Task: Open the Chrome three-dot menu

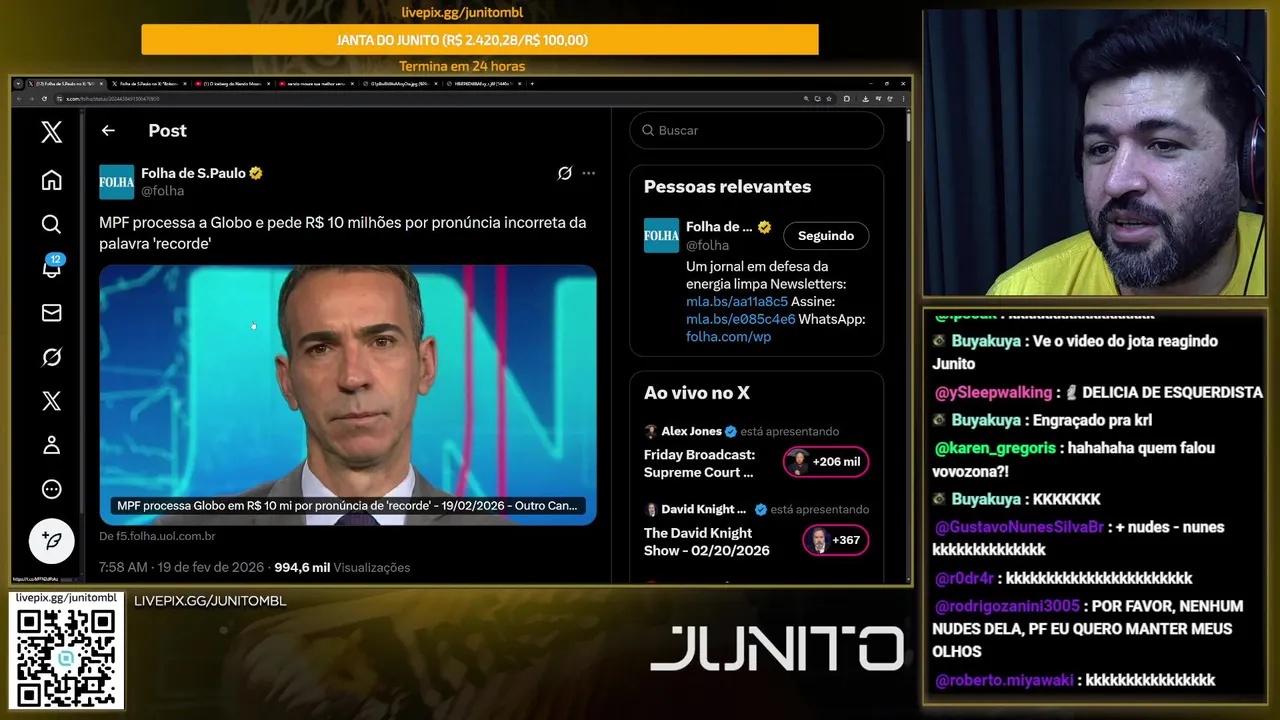Action: click(902, 98)
